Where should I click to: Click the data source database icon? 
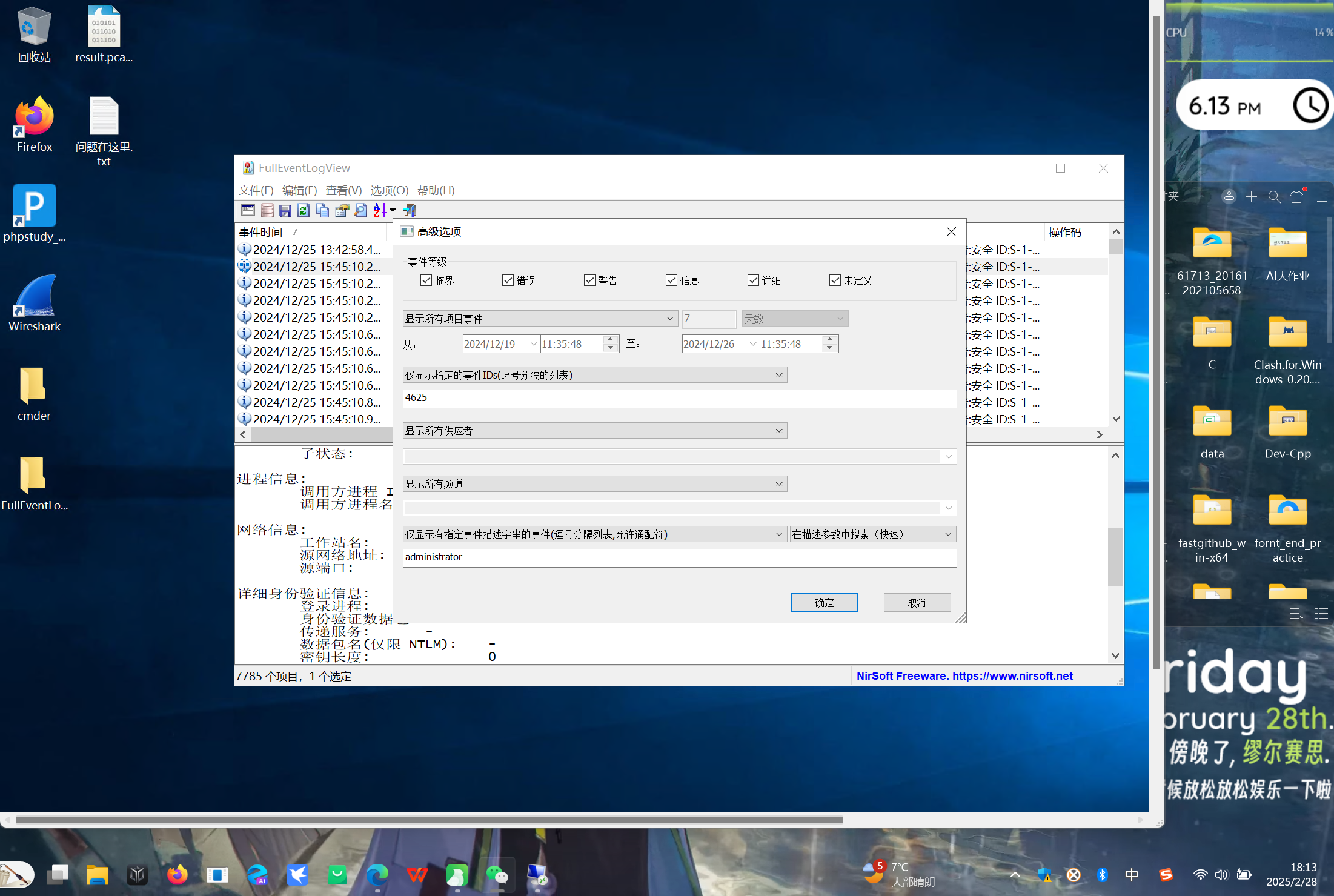pos(267,210)
